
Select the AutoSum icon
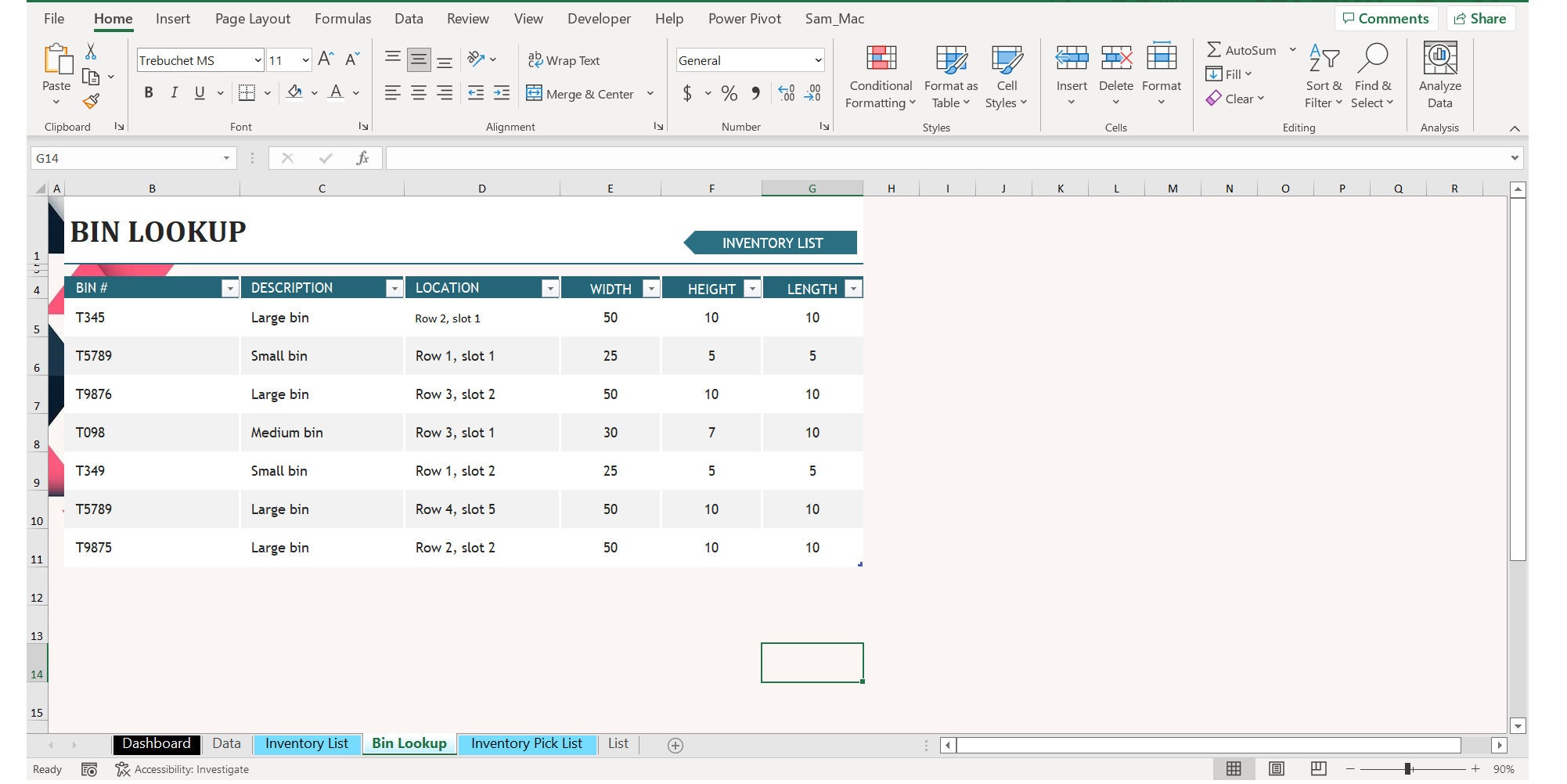[x=1214, y=49]
